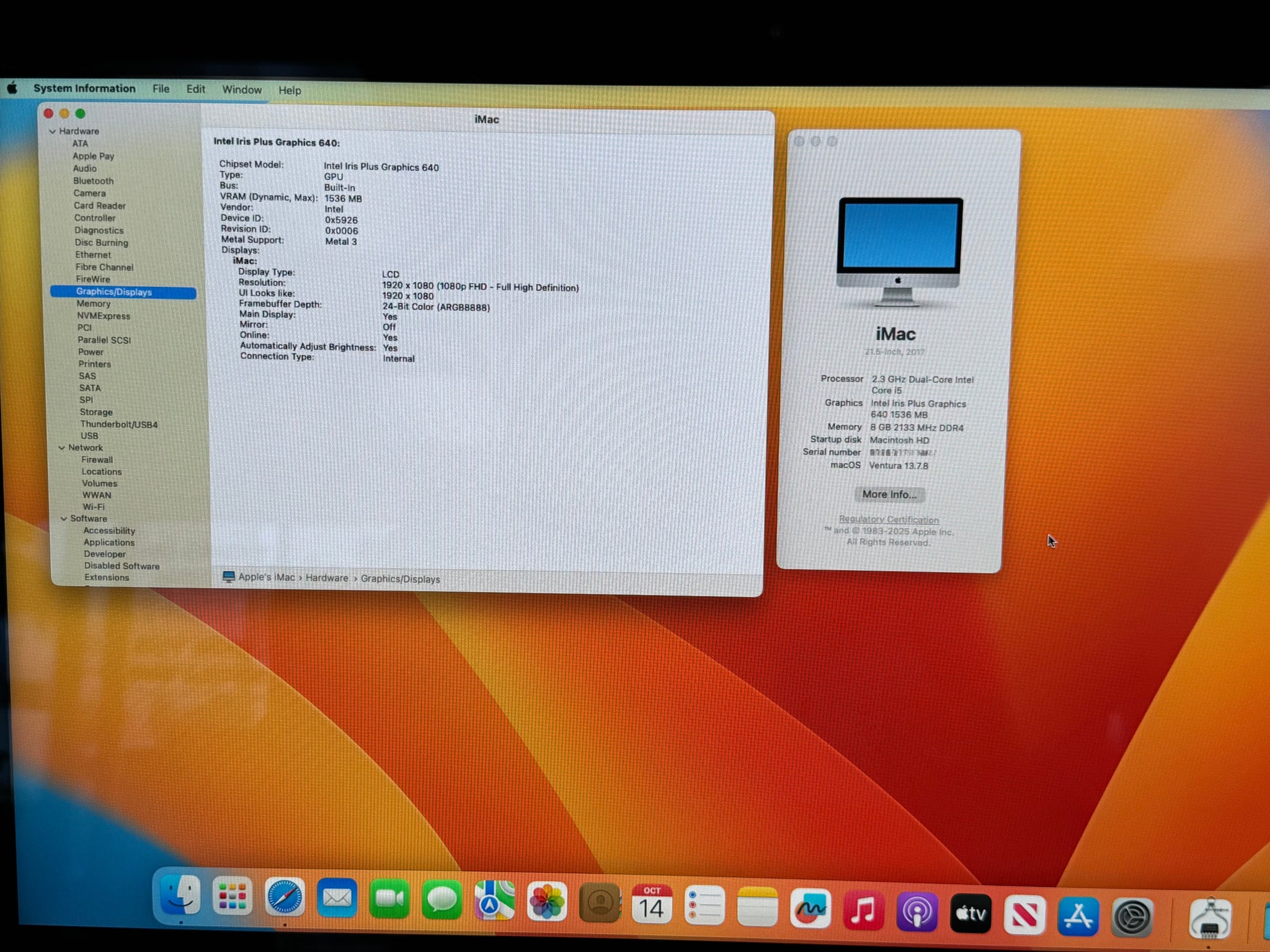
Task: Select Thunderbolt/USB4 in the sidebar
Action: coord(118,425)
